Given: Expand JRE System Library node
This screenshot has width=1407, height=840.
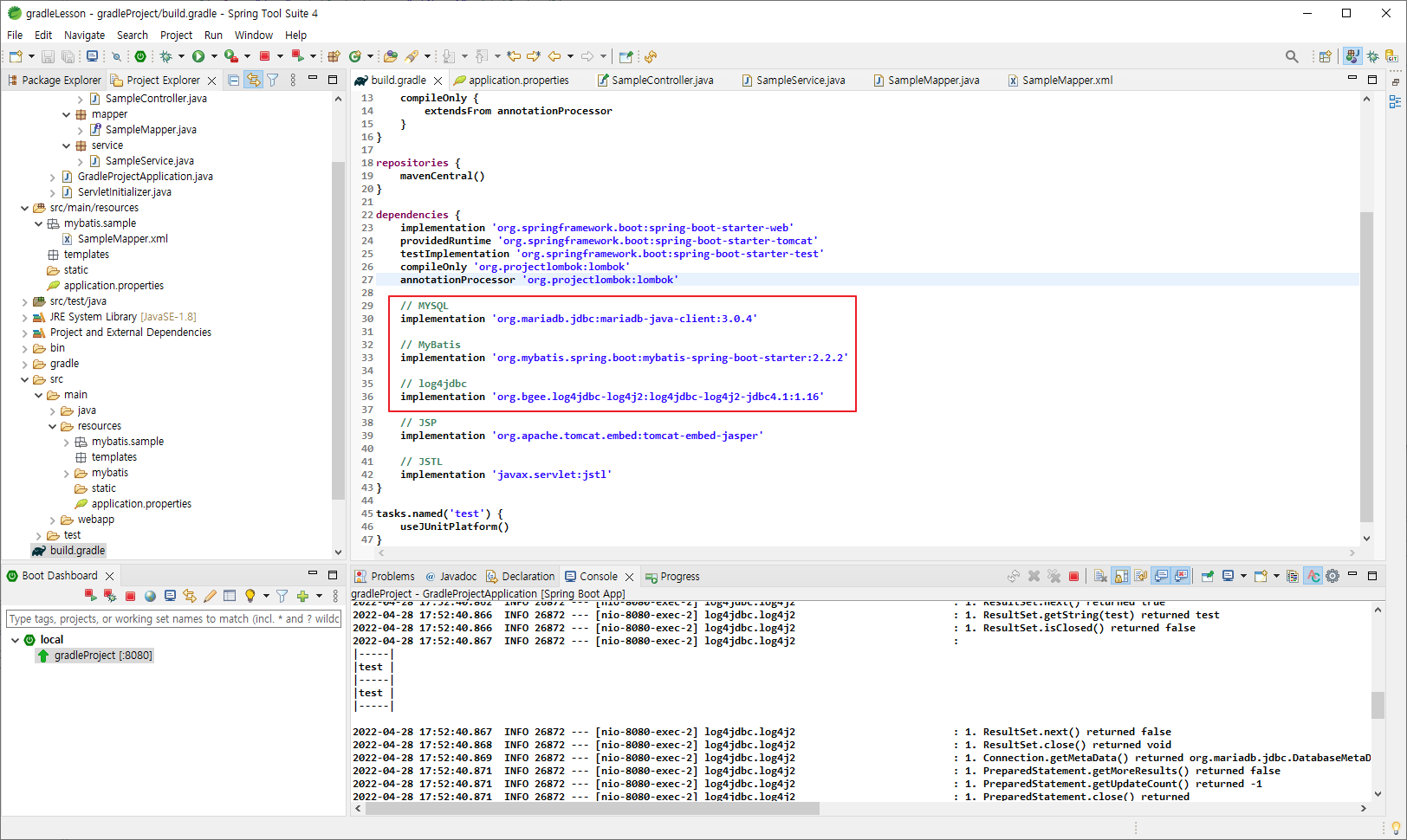Looking at the screenshot, I should [24, 317].
